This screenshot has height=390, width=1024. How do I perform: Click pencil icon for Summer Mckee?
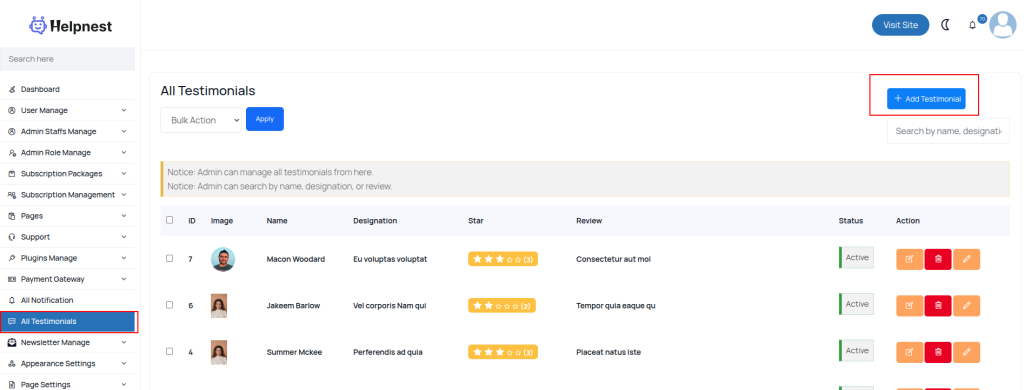click(x=967, y=352)
